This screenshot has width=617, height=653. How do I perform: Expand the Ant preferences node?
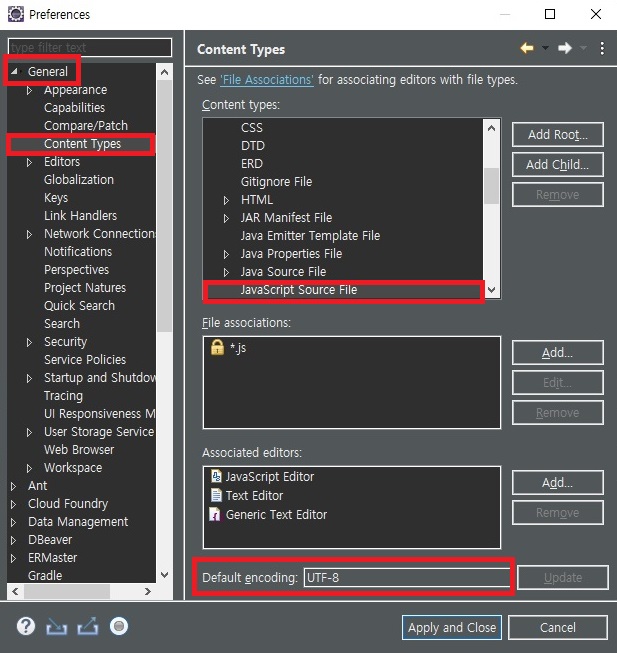tap(13, 486)
